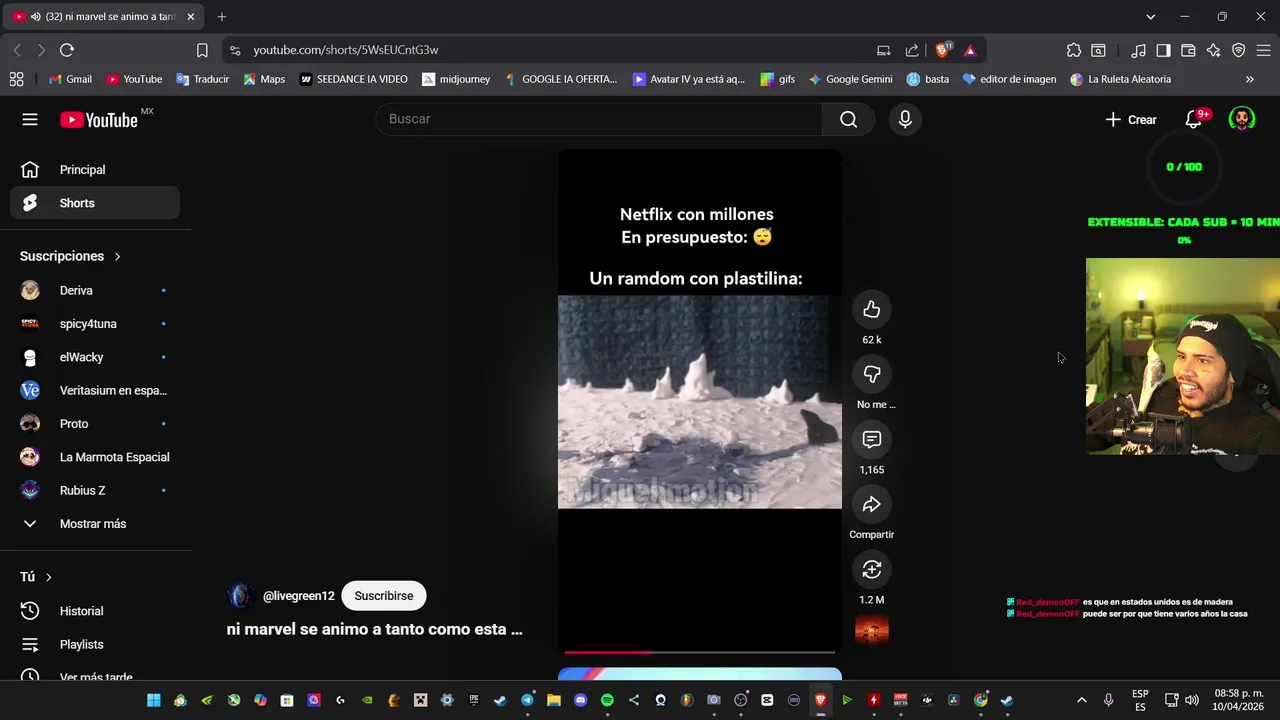Viewport: 1280px width, 720px height.
Task: Open the tab search dropdown arrow
Action: (1150, 17)
